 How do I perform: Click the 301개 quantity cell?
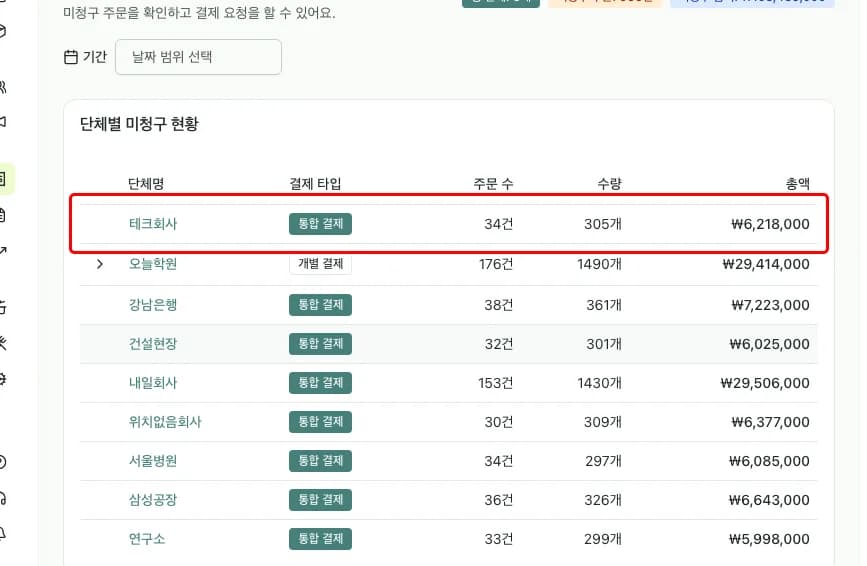pos(604,344)
